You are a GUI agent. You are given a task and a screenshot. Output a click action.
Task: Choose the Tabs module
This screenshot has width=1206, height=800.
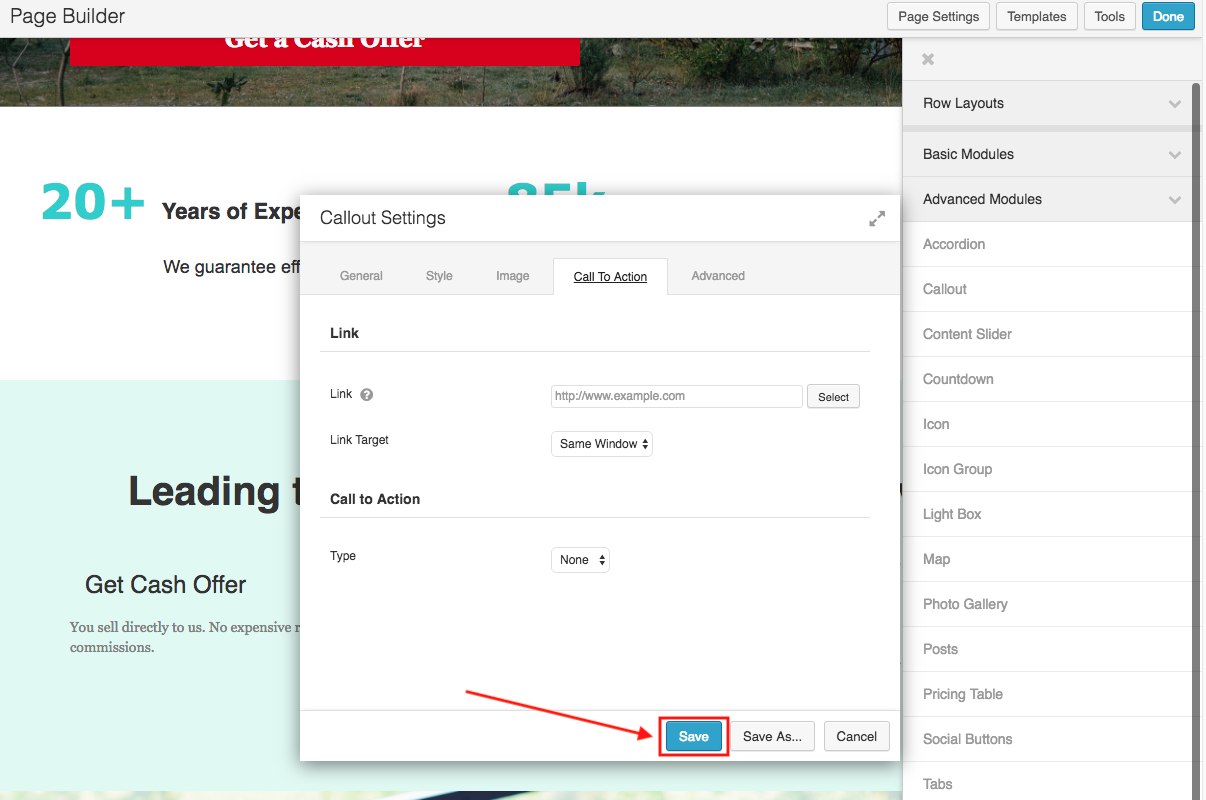(x=1047, y=782)
